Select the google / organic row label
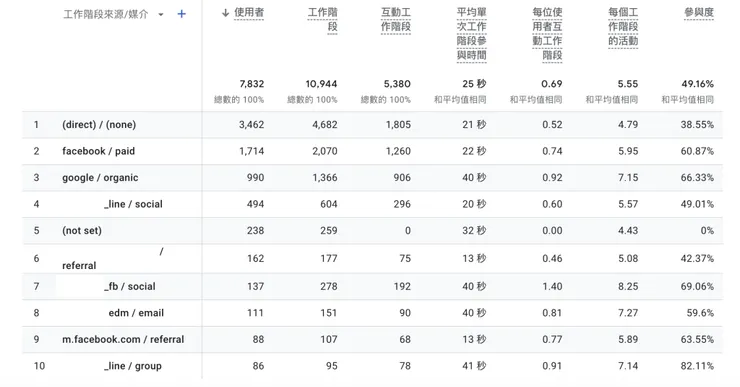 pyautogui.click(x=100, y=177)
